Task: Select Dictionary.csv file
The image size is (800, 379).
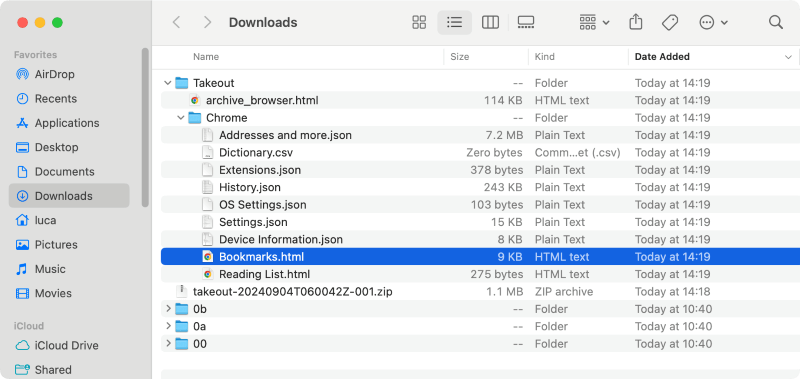Action: [x=480, y=153]
